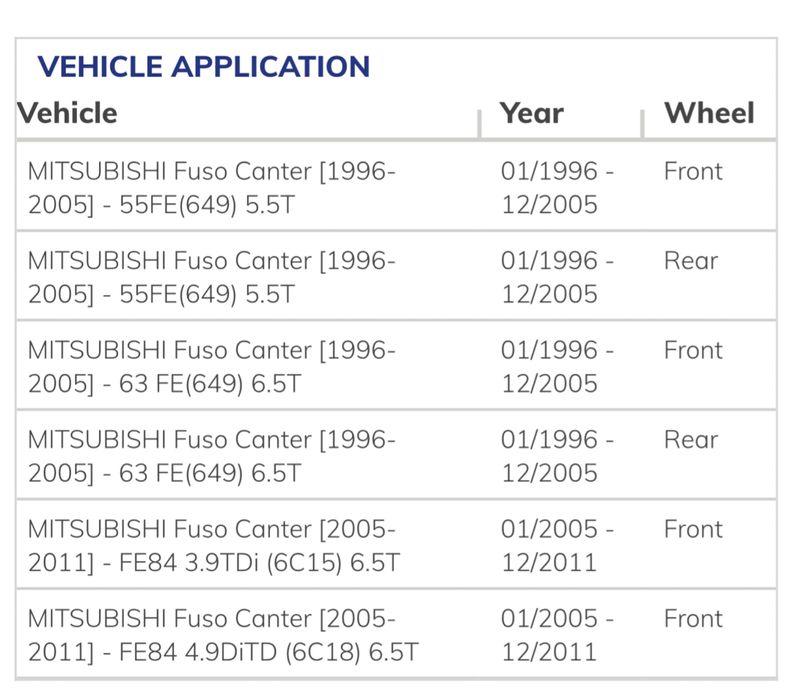Select the FE84 4.9DiTD (6C18) vehicle cell

click(x=222, y=635)
